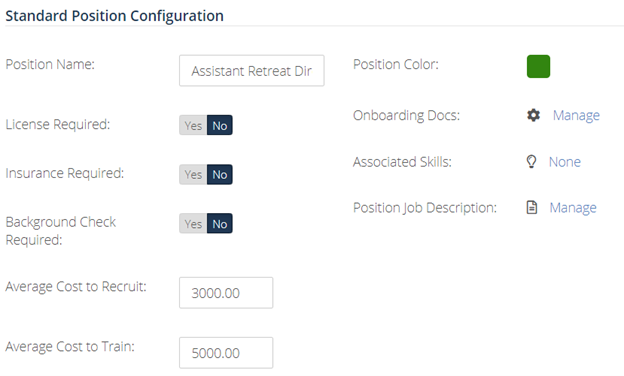Screen dimensions: 624x376
Task: Enable Background Check Required with Yes
Action: point(193,224)
